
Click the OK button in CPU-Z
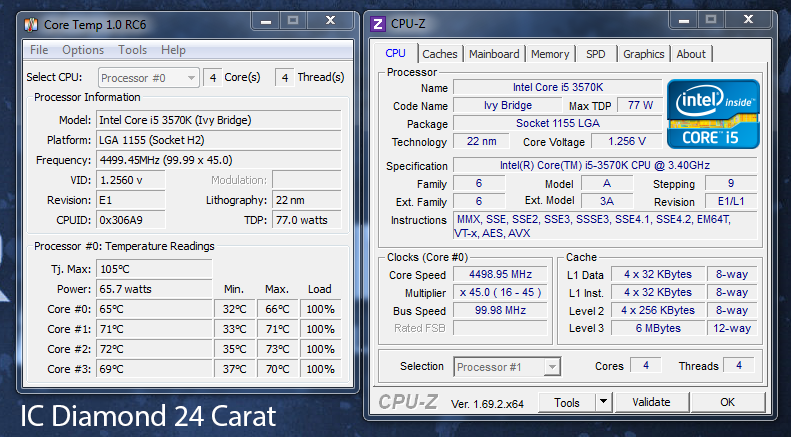(727, 402)
